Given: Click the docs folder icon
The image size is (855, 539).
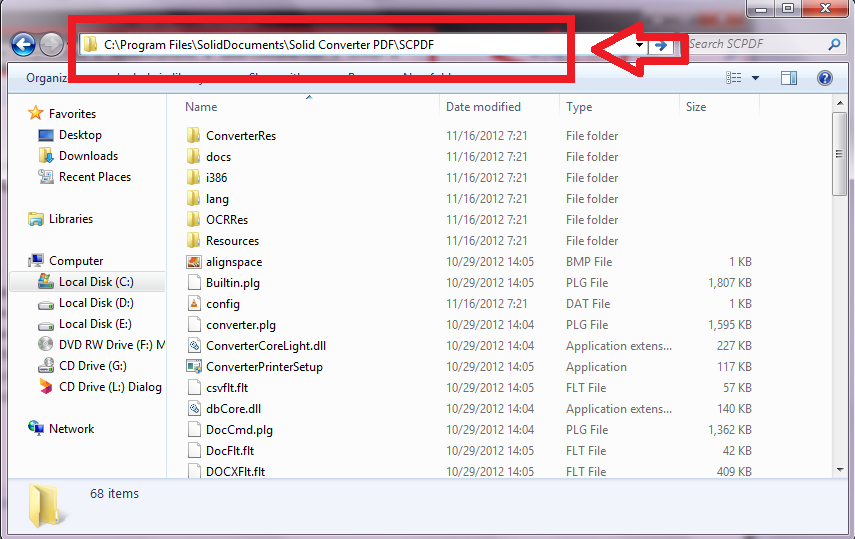Looking at the screenshot, I should coord(193,157).
